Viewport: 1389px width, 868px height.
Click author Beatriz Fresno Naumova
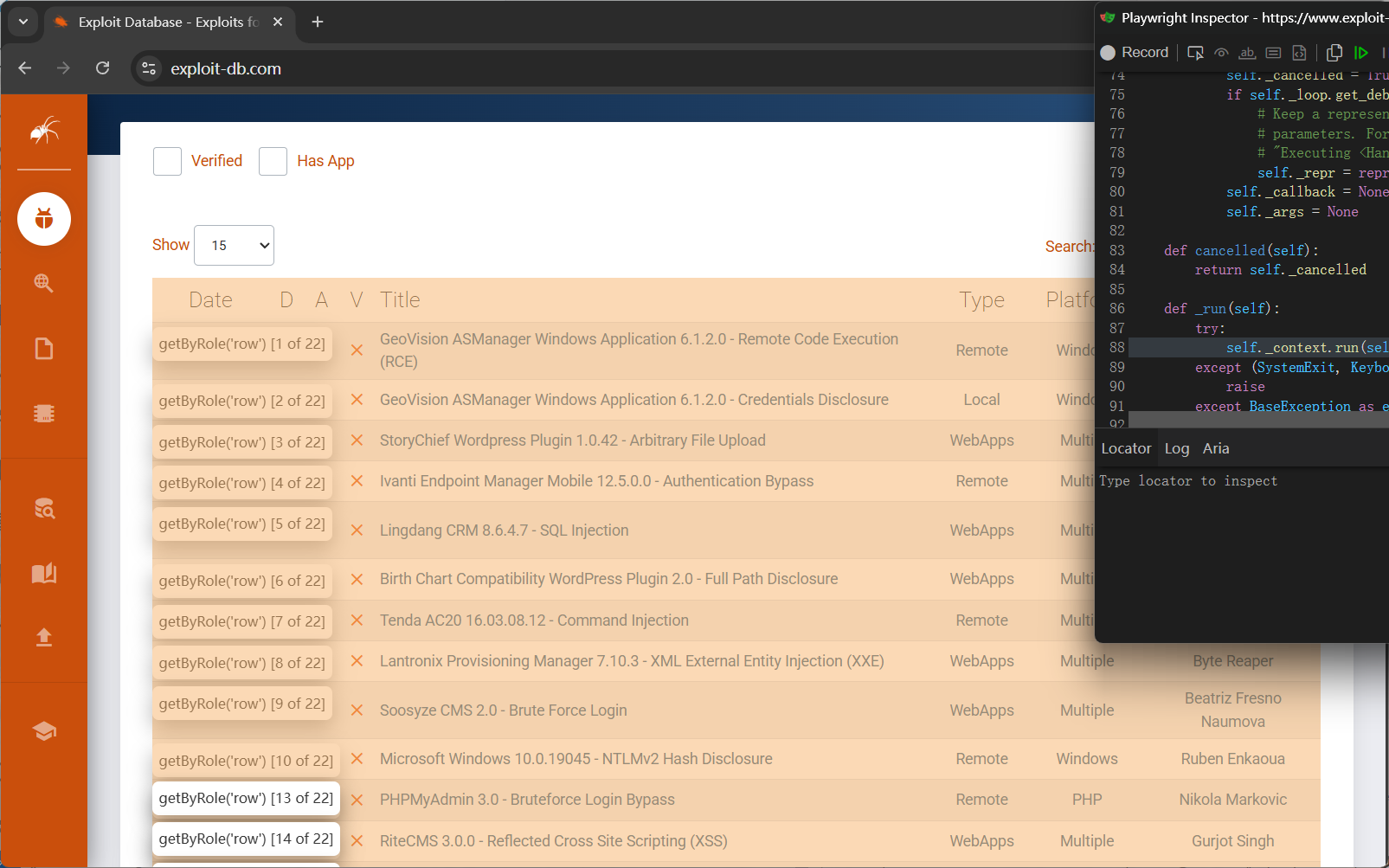tap(1232, 710)
